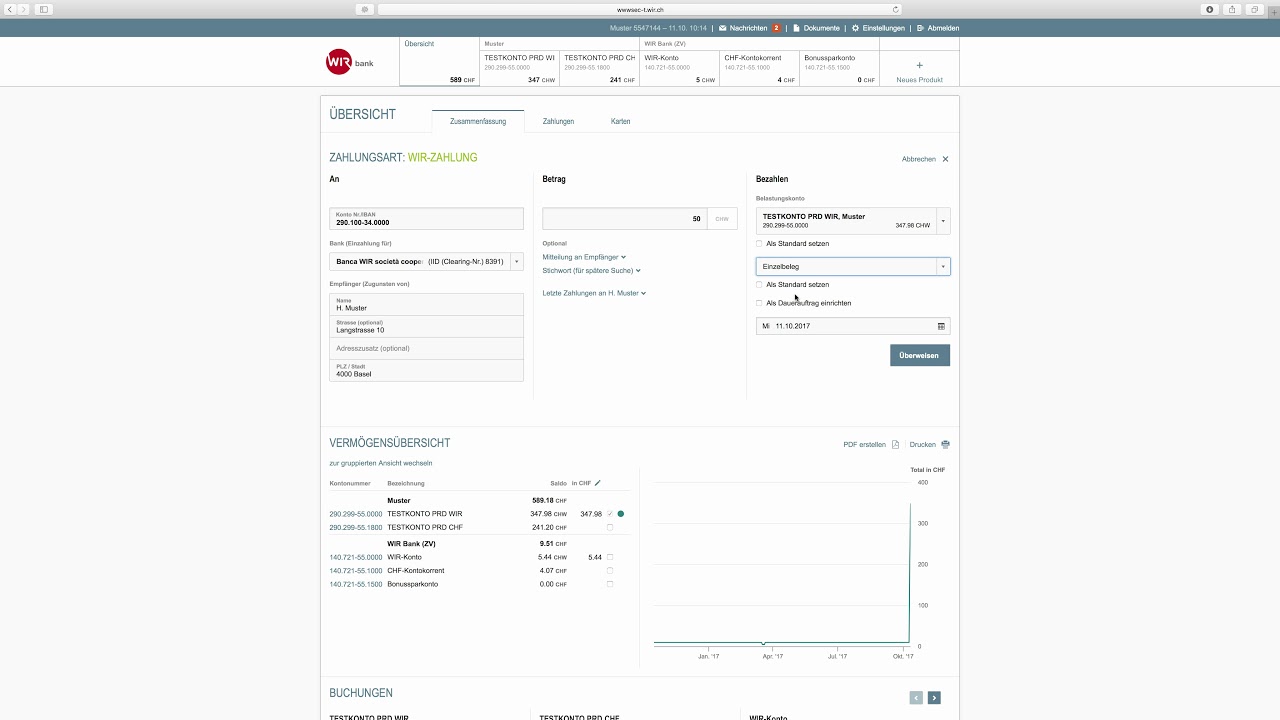Open the Belastungskonto dropdown arrow
This screenshot has height=720, width=1280.
(943, 221)
